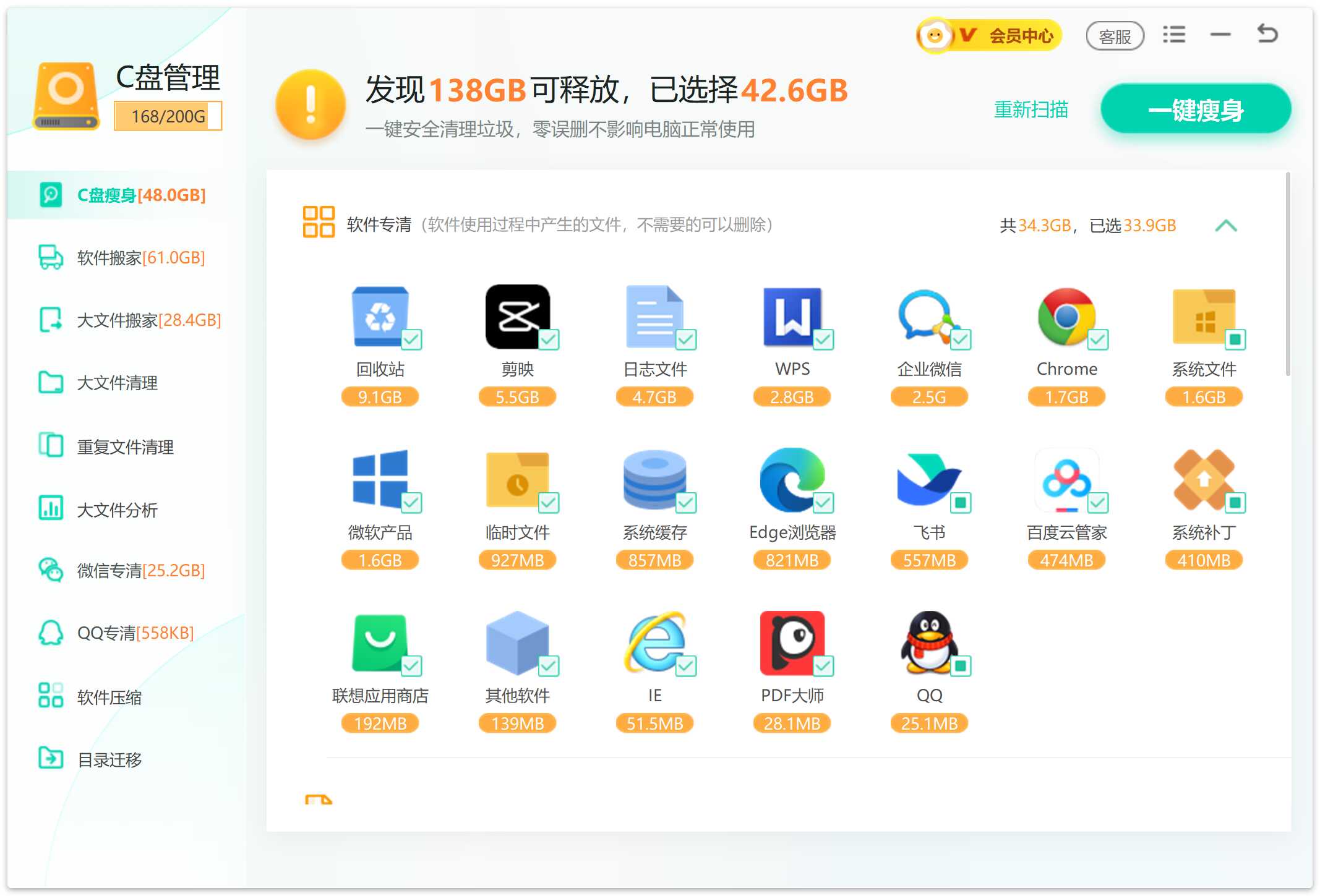Screen dimensions: 1320x896
Task: Open the 微软产品 Windows logo icon
Action: tap(380, 479)
